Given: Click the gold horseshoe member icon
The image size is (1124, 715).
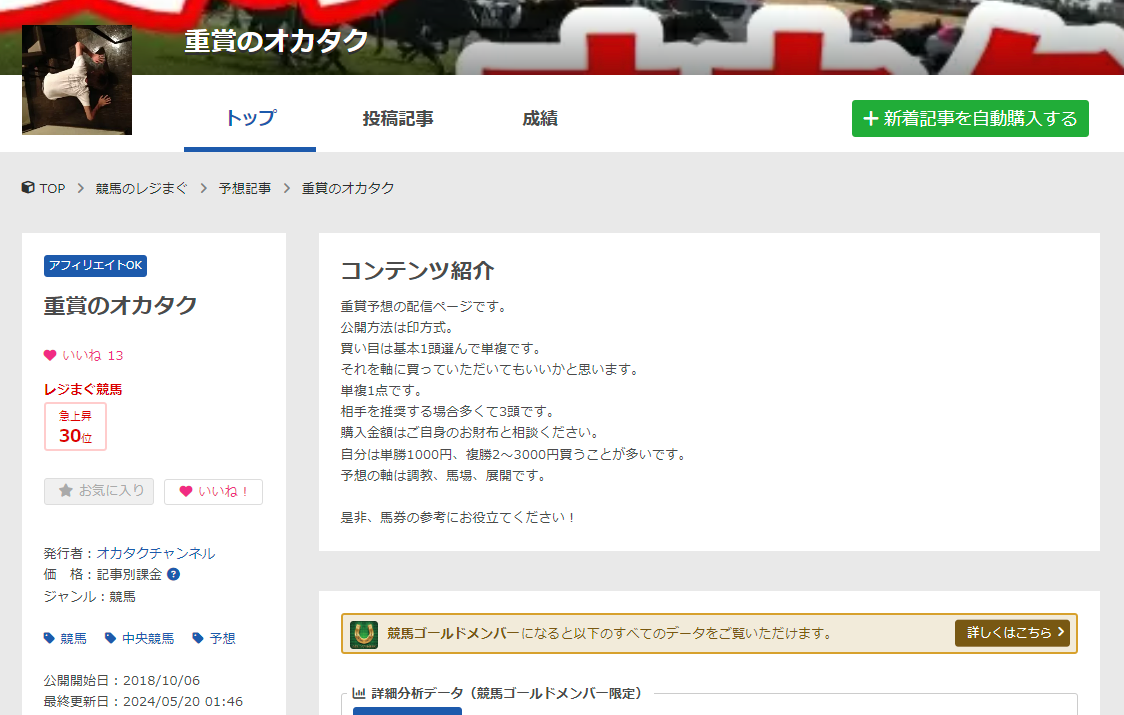Looking at the screenshot, I should 363,634.
